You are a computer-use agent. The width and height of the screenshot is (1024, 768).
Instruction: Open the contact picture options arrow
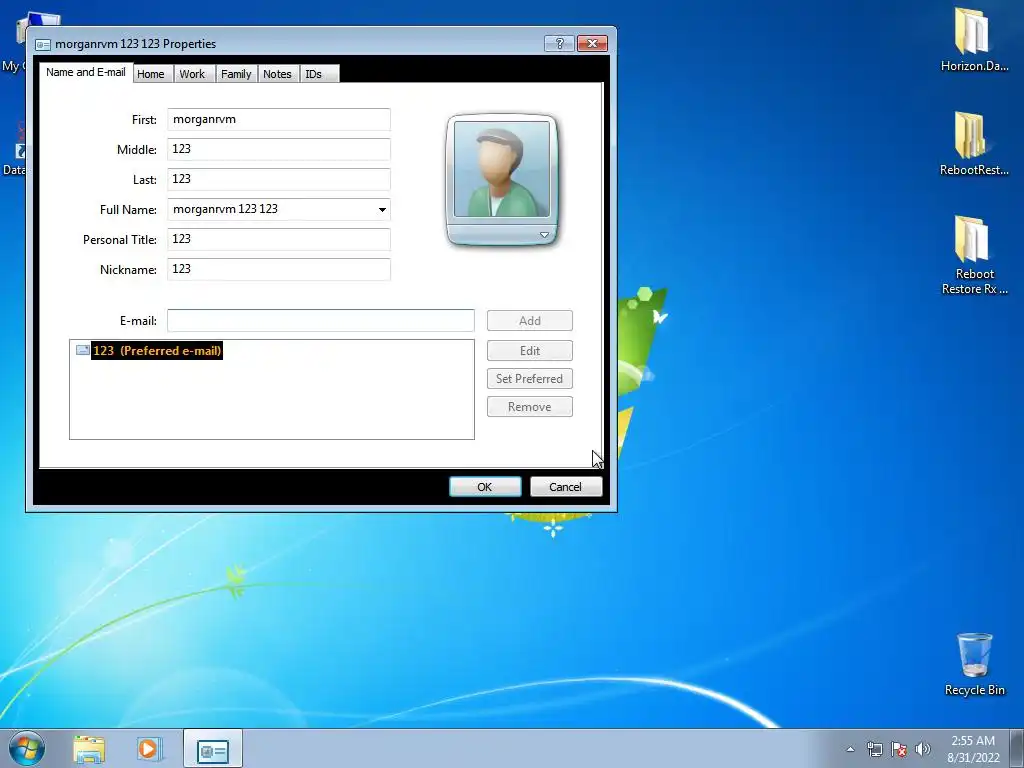point(544,234)
